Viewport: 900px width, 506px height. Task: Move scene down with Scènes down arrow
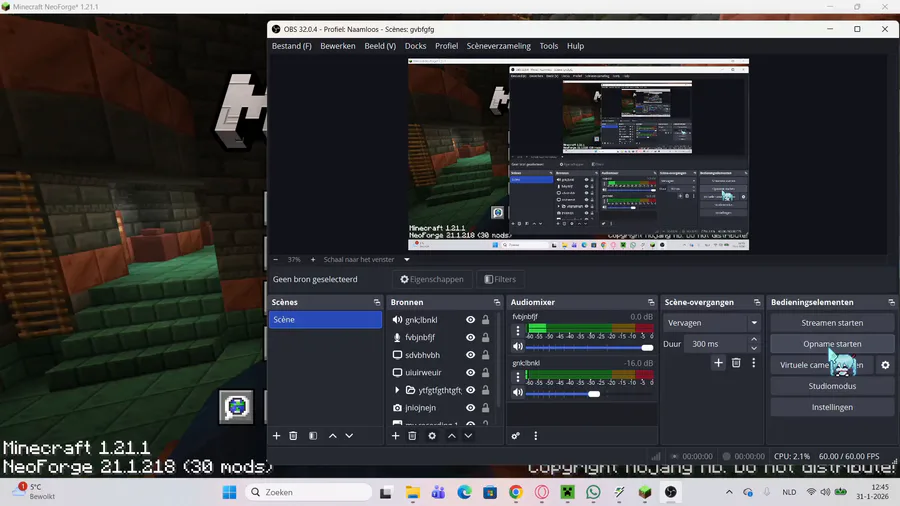click(349, 436)
